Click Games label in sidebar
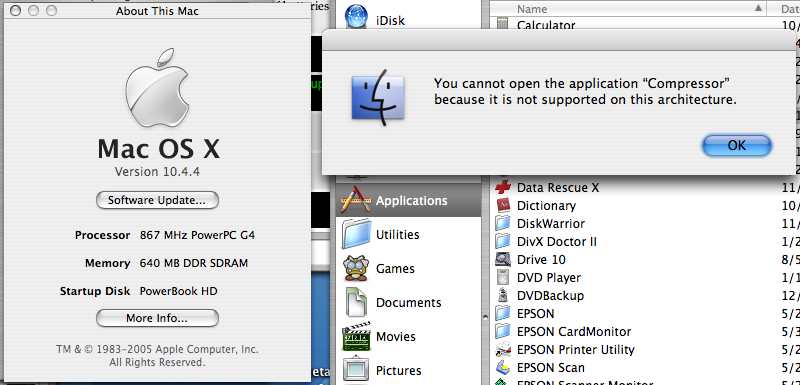800x385 pixels. coord(395,269)
